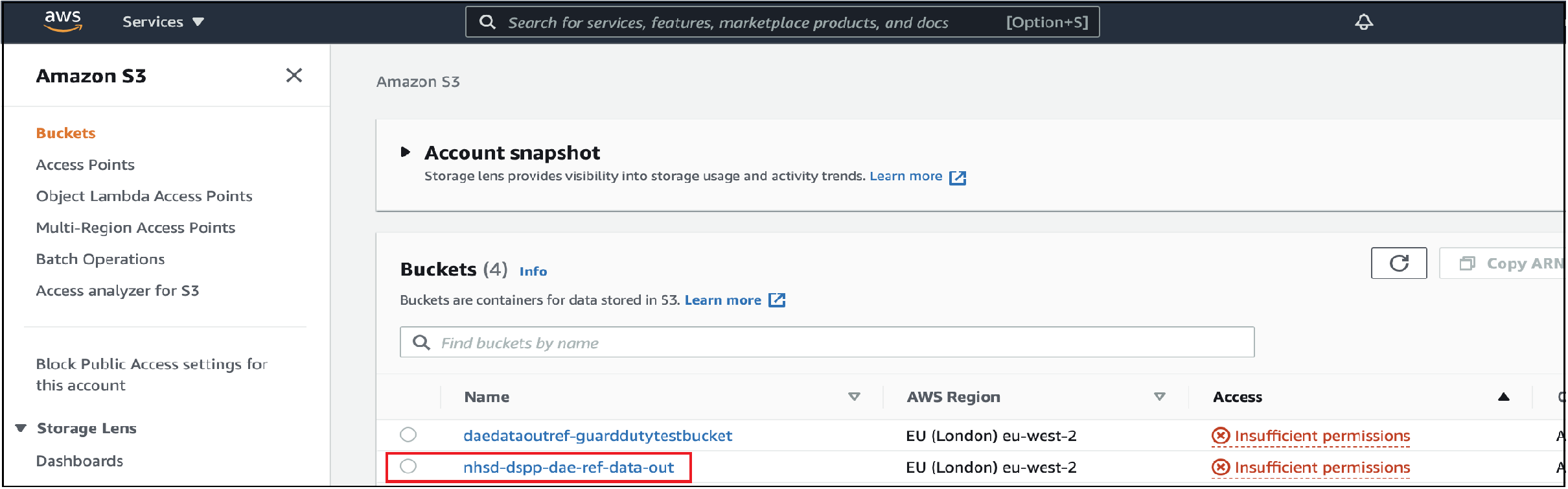Open Object Lambda Access Points
1568x489 pixels.
coord(144,196)
